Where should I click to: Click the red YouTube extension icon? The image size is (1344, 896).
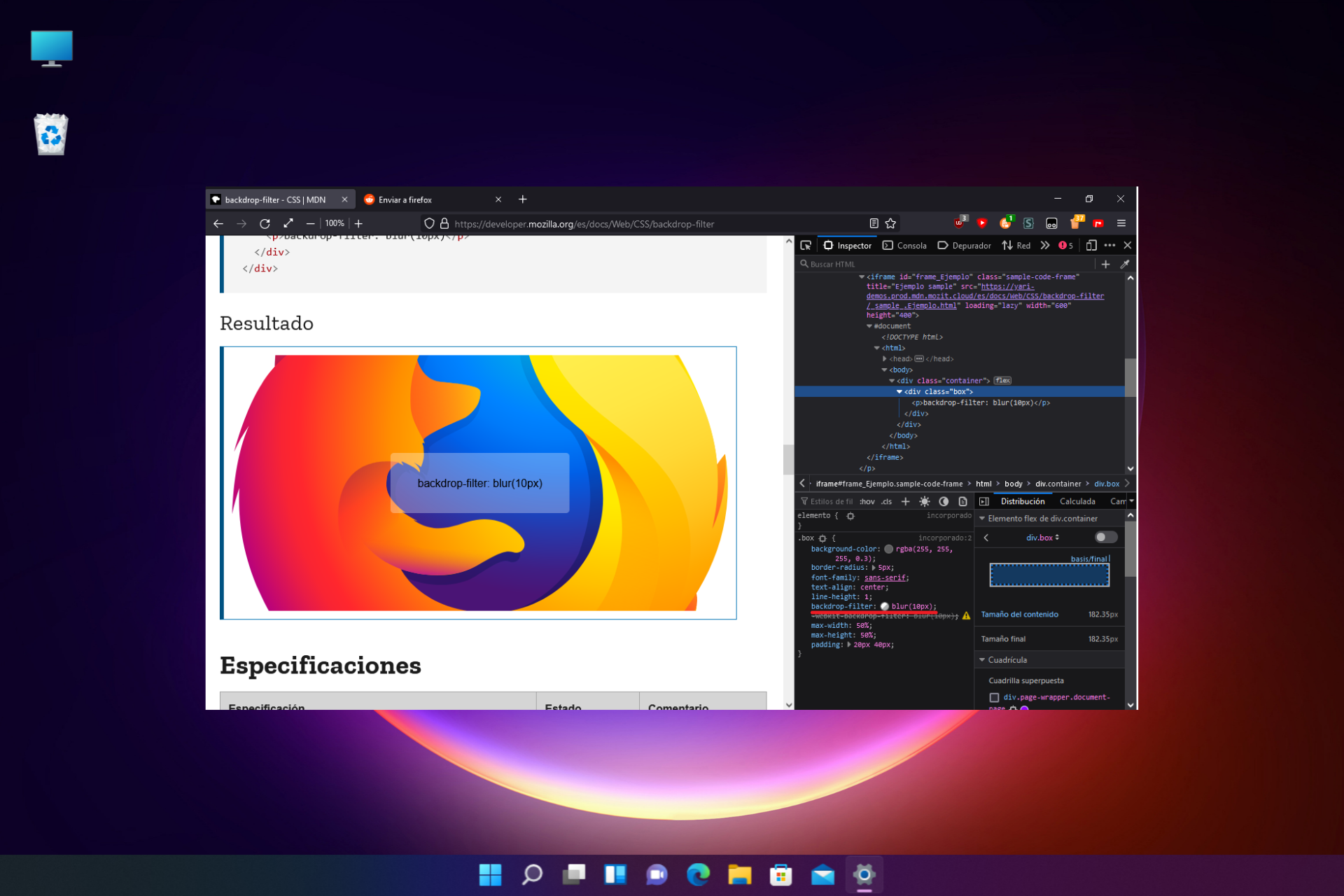(982, 223)
